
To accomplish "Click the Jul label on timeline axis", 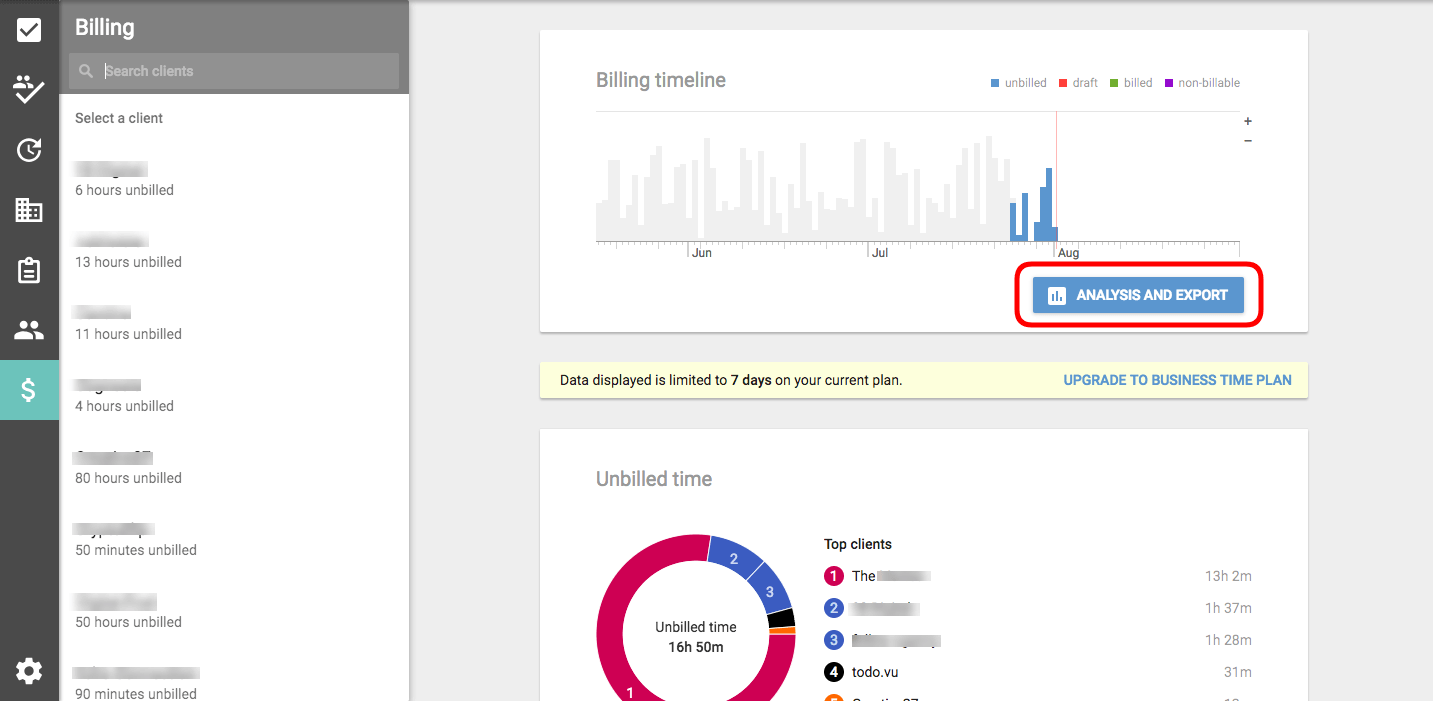I will (x=880, y=253).
